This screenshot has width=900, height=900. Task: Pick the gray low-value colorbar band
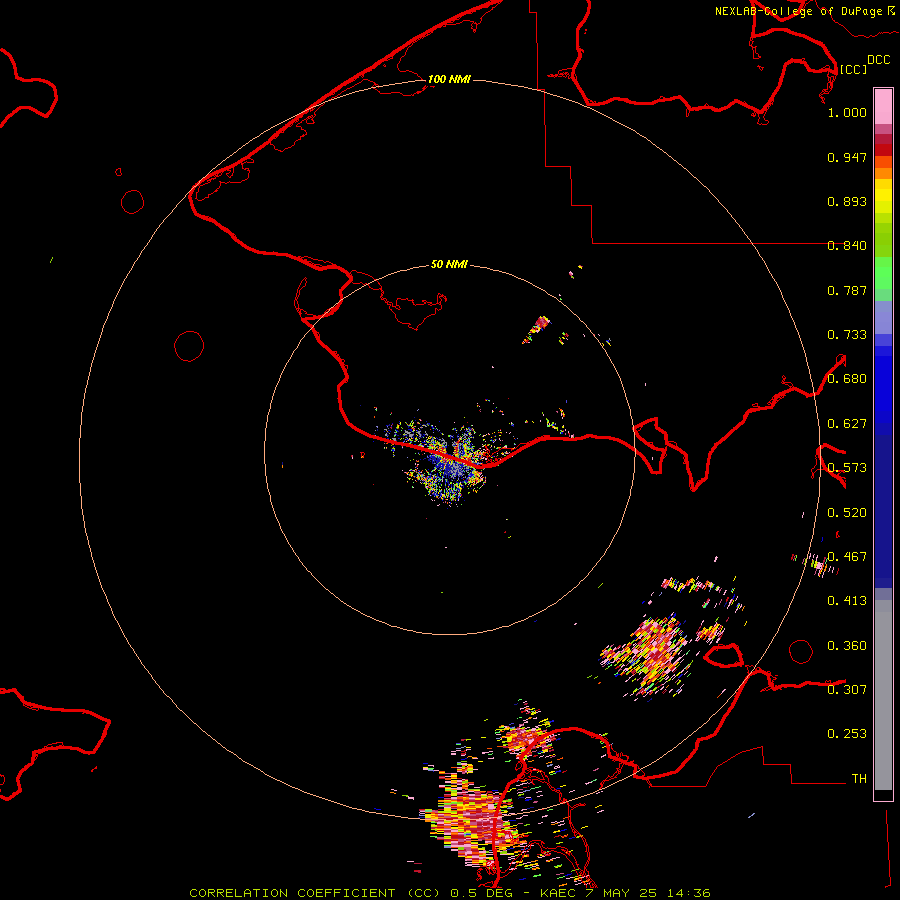pos(883,700)
